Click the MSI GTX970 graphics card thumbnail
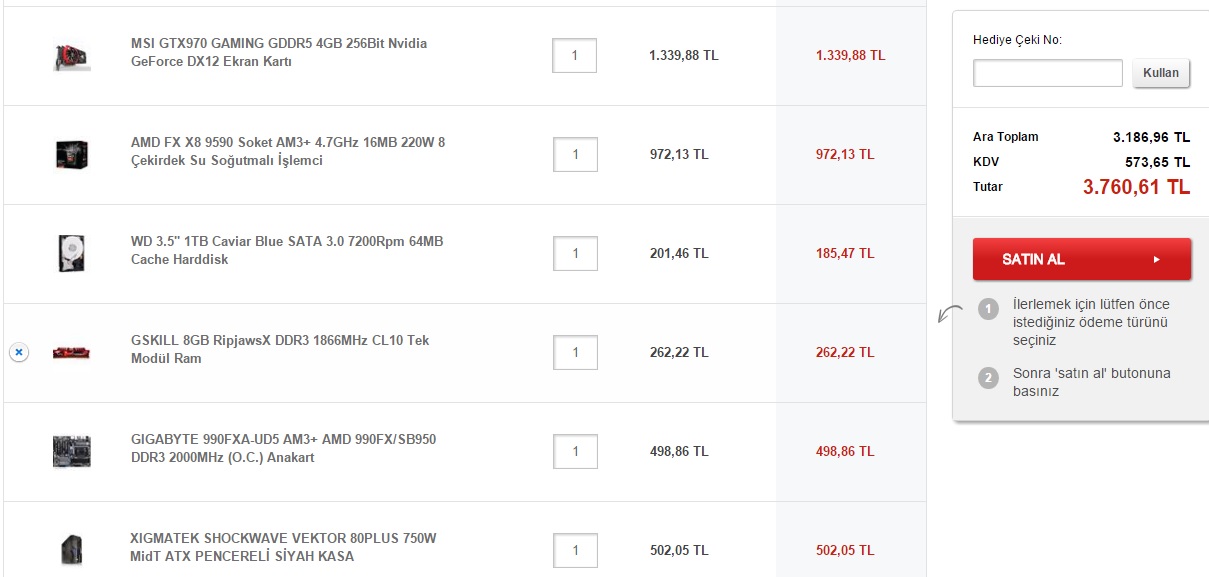The image size is (1209, 577). point(72,56)
